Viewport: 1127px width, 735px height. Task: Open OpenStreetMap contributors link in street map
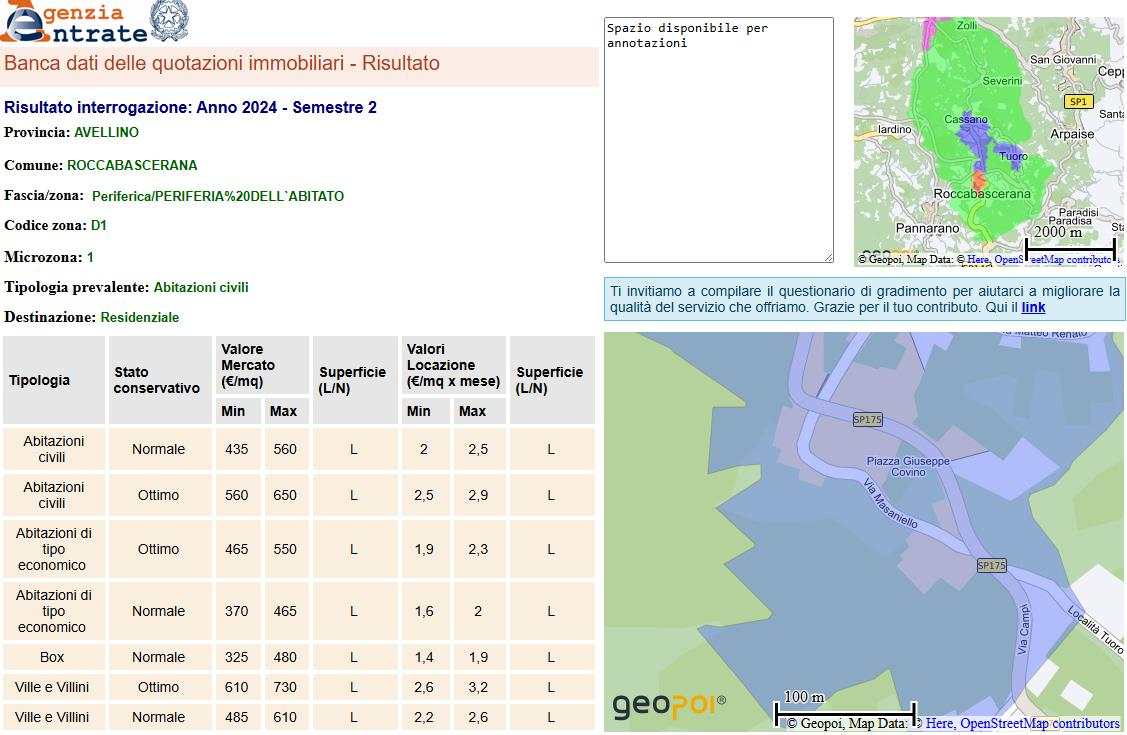(x=1039, y=724)
